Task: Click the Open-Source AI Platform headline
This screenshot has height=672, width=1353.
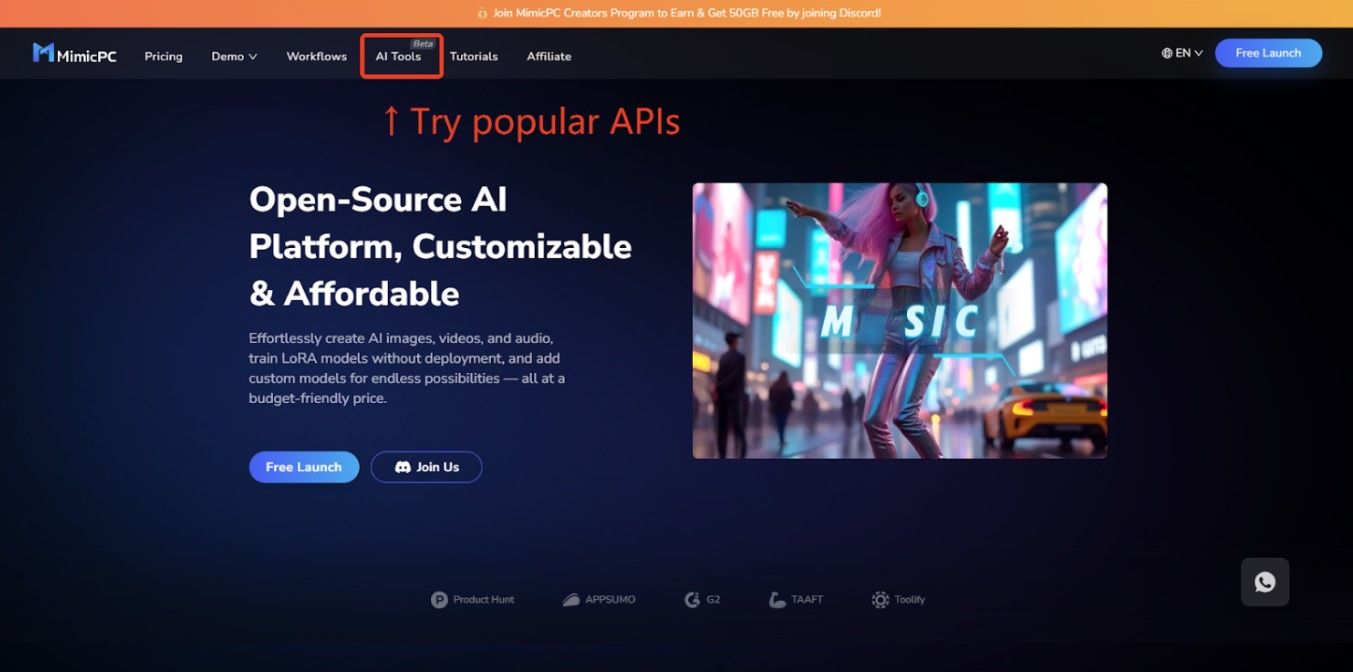Action: [440, 246]
